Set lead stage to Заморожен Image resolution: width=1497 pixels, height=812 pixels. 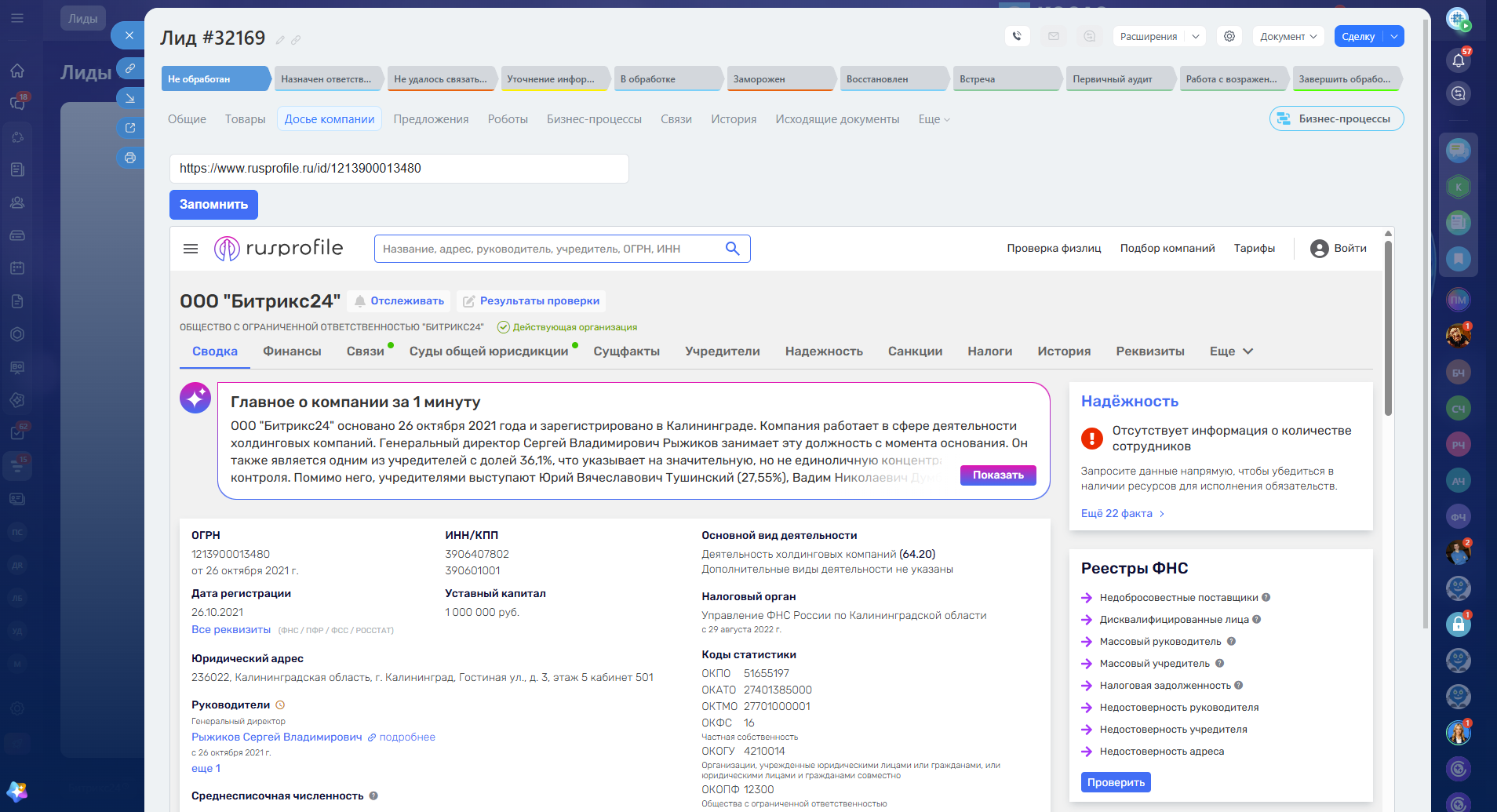point(781,78)
